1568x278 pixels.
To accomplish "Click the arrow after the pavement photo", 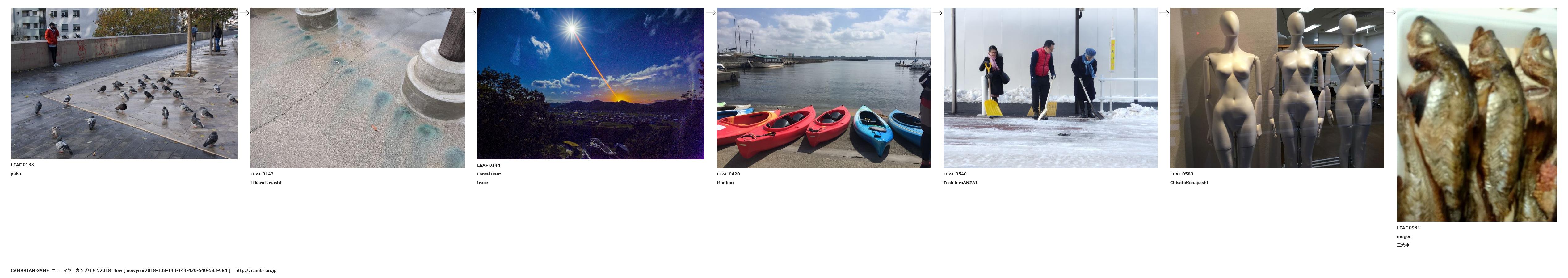I will (470, 13).
